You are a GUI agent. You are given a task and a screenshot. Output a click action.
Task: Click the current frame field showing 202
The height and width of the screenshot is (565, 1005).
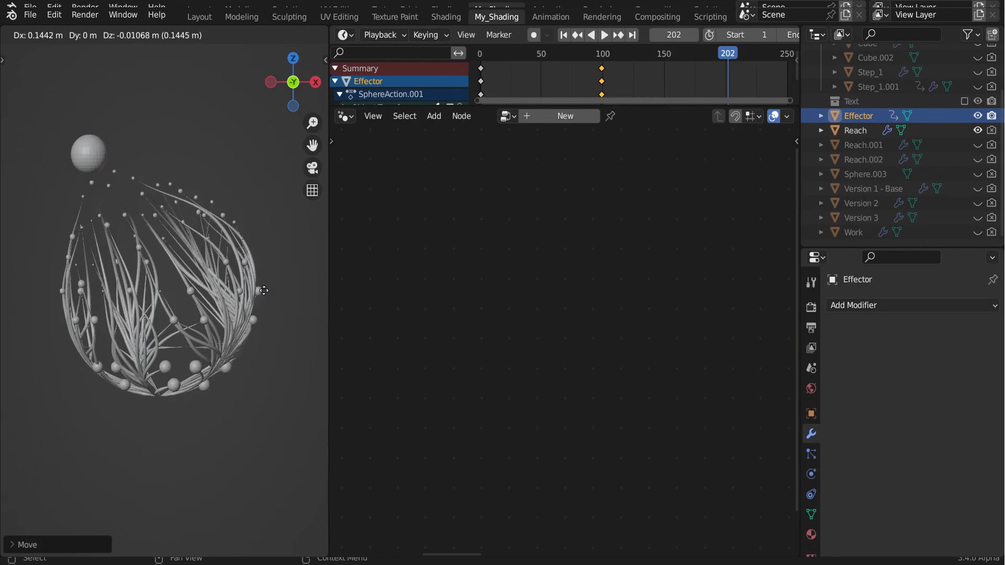click(674, 35)
